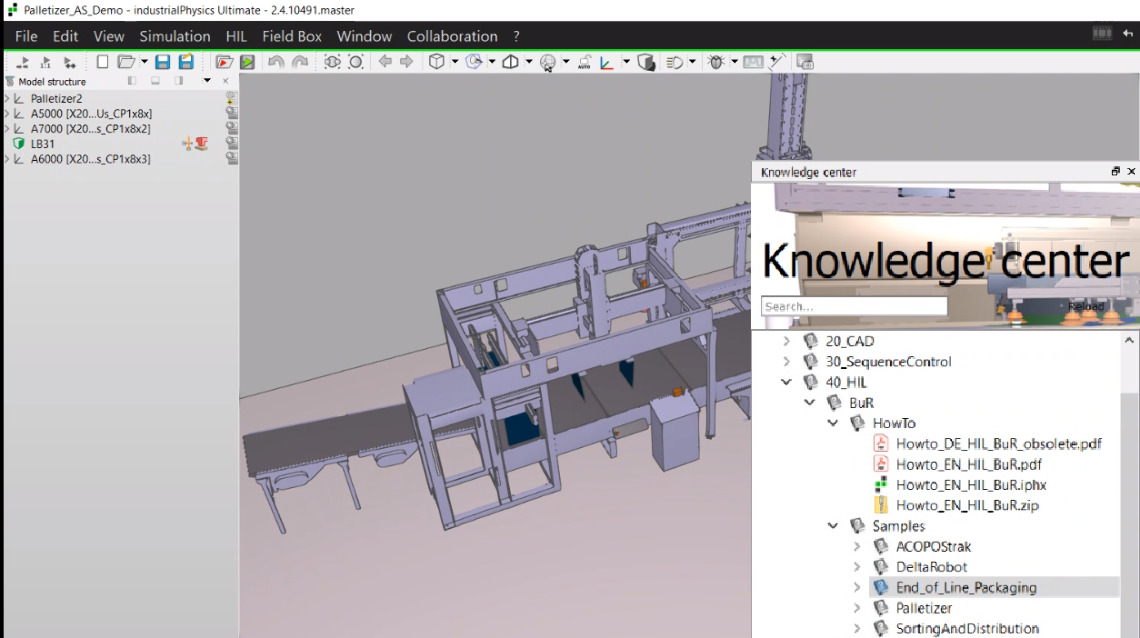The height and width of the screenshot is (638, 1140).
Task: Open the Simulation menu
Action: 175,36
